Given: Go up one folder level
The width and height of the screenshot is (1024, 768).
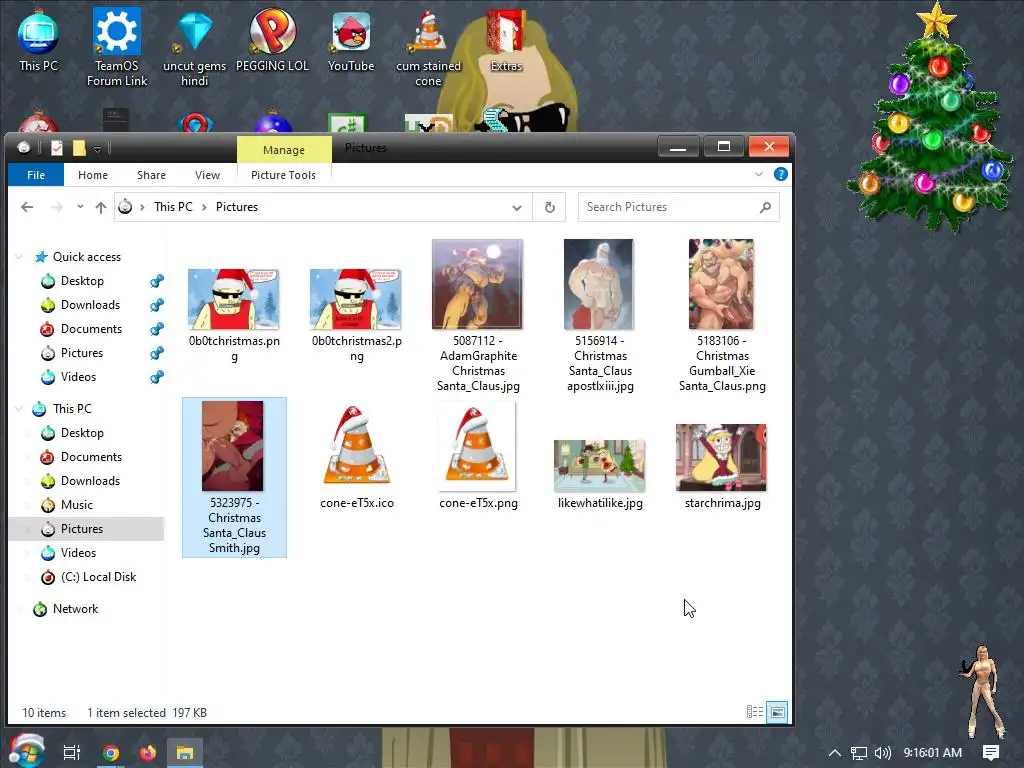Looking at the screenshot, I should (101, 207).
